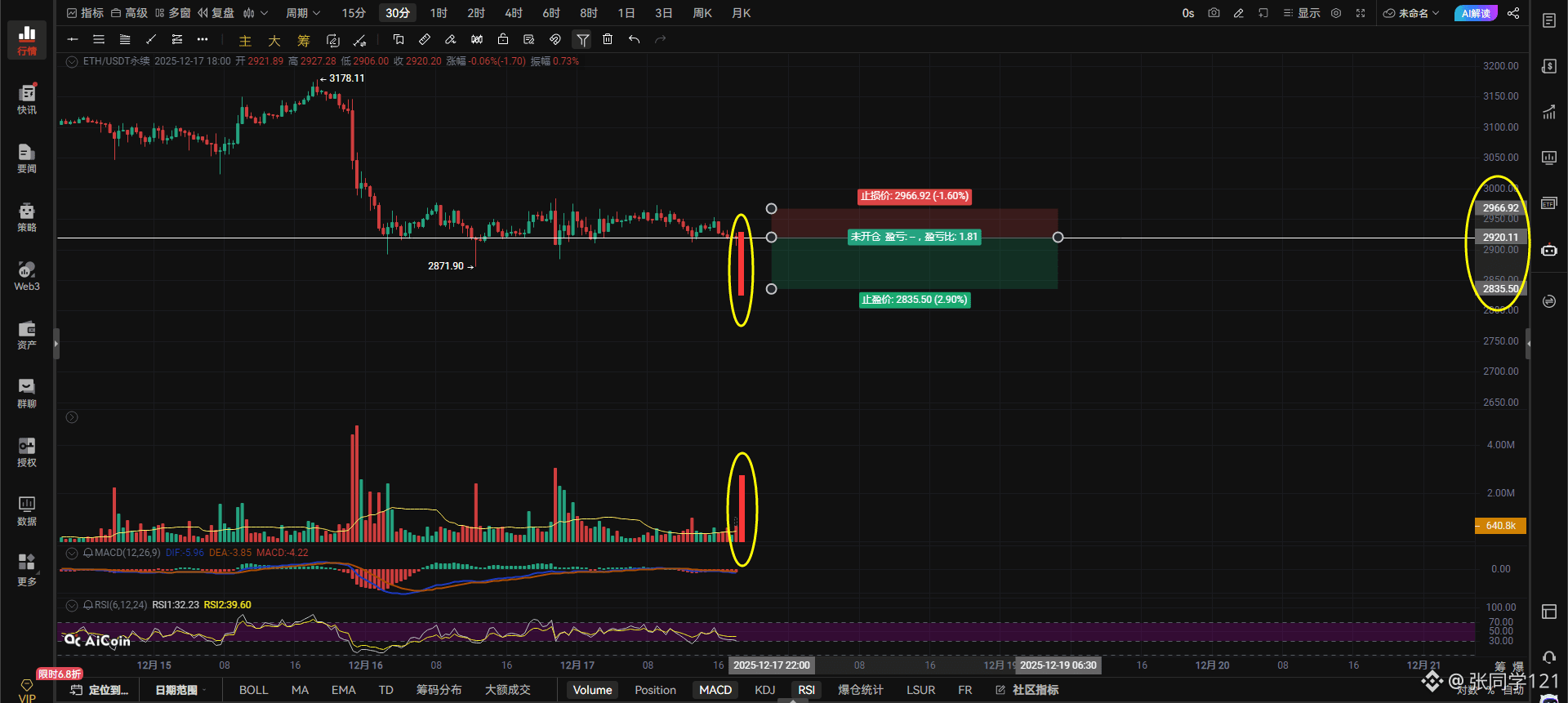The image size is (1568, 703).
Task: Select the horizontal line drawing tool
Action: point(73,39)
